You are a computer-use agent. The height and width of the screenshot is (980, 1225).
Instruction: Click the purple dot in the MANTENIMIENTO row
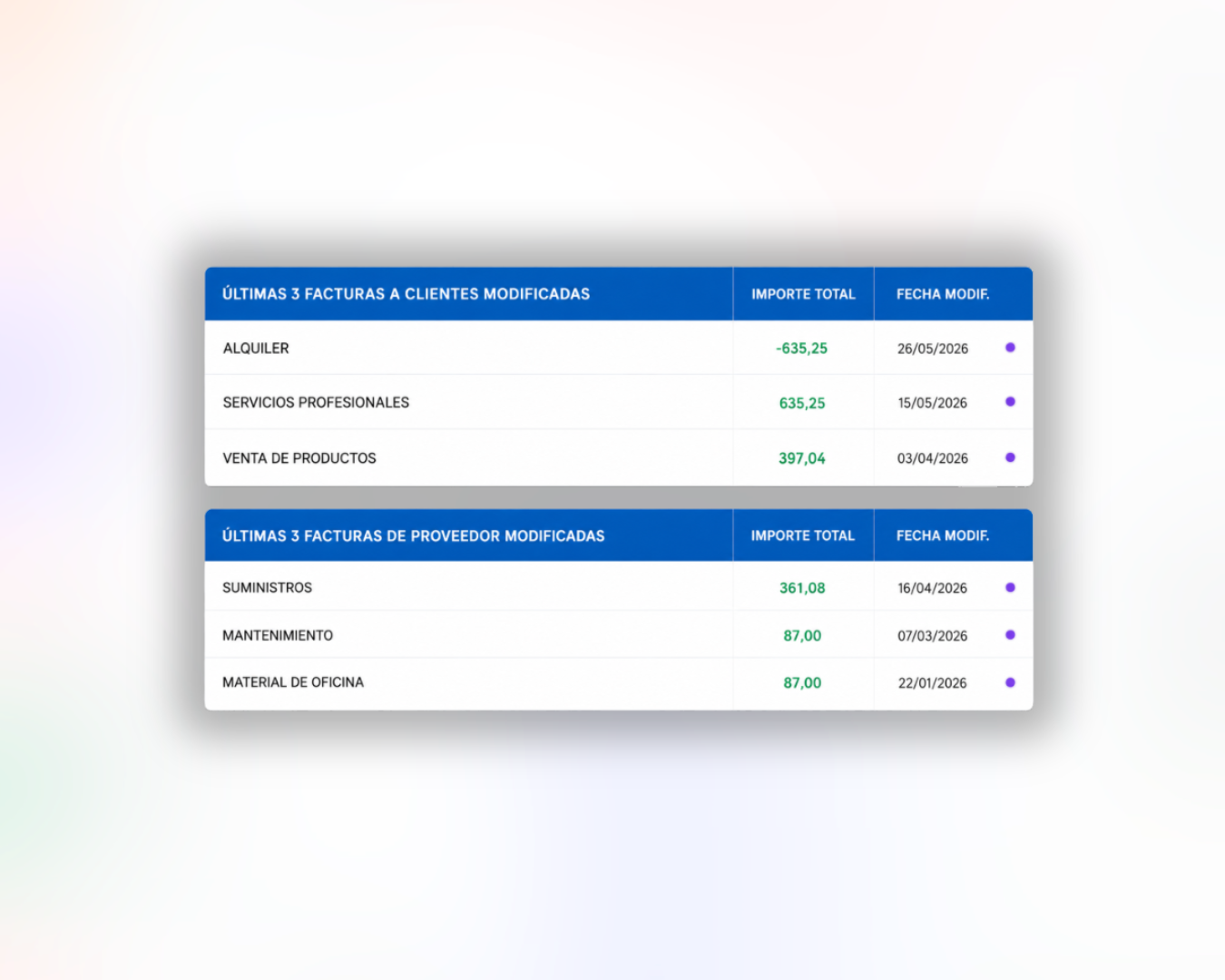[1010, 635]
